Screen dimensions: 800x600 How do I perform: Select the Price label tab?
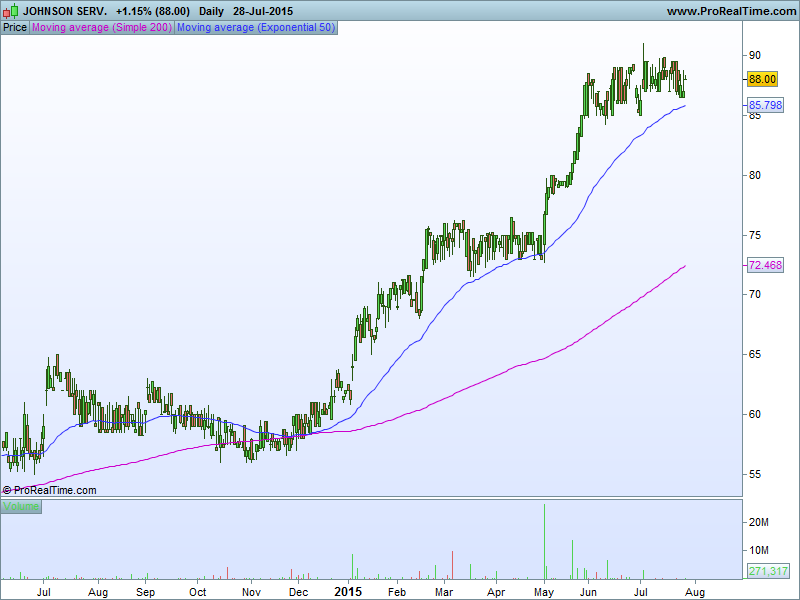pos(15,28)
